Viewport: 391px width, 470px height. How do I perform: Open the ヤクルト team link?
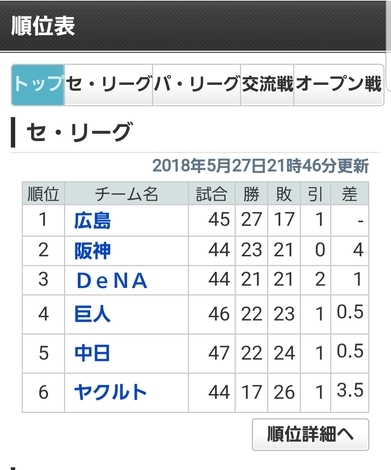coord(111,392)
